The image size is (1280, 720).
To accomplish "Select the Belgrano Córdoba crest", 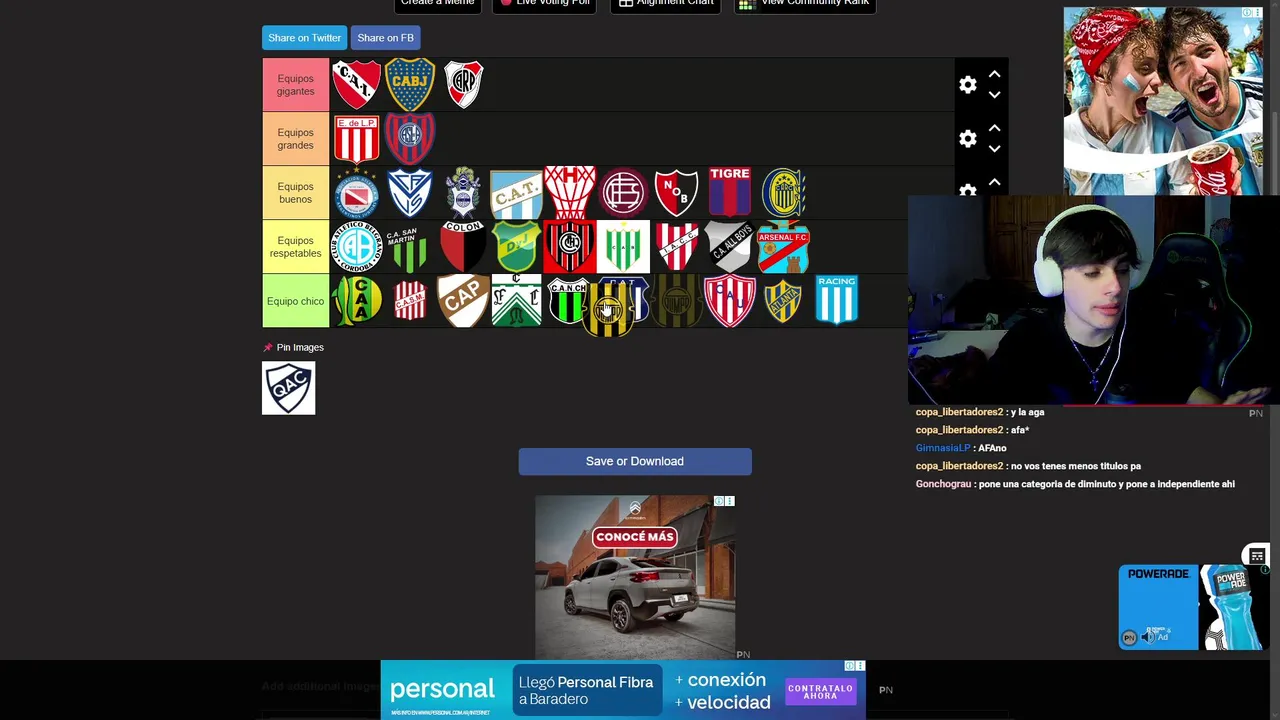I will tap(356, 247).
